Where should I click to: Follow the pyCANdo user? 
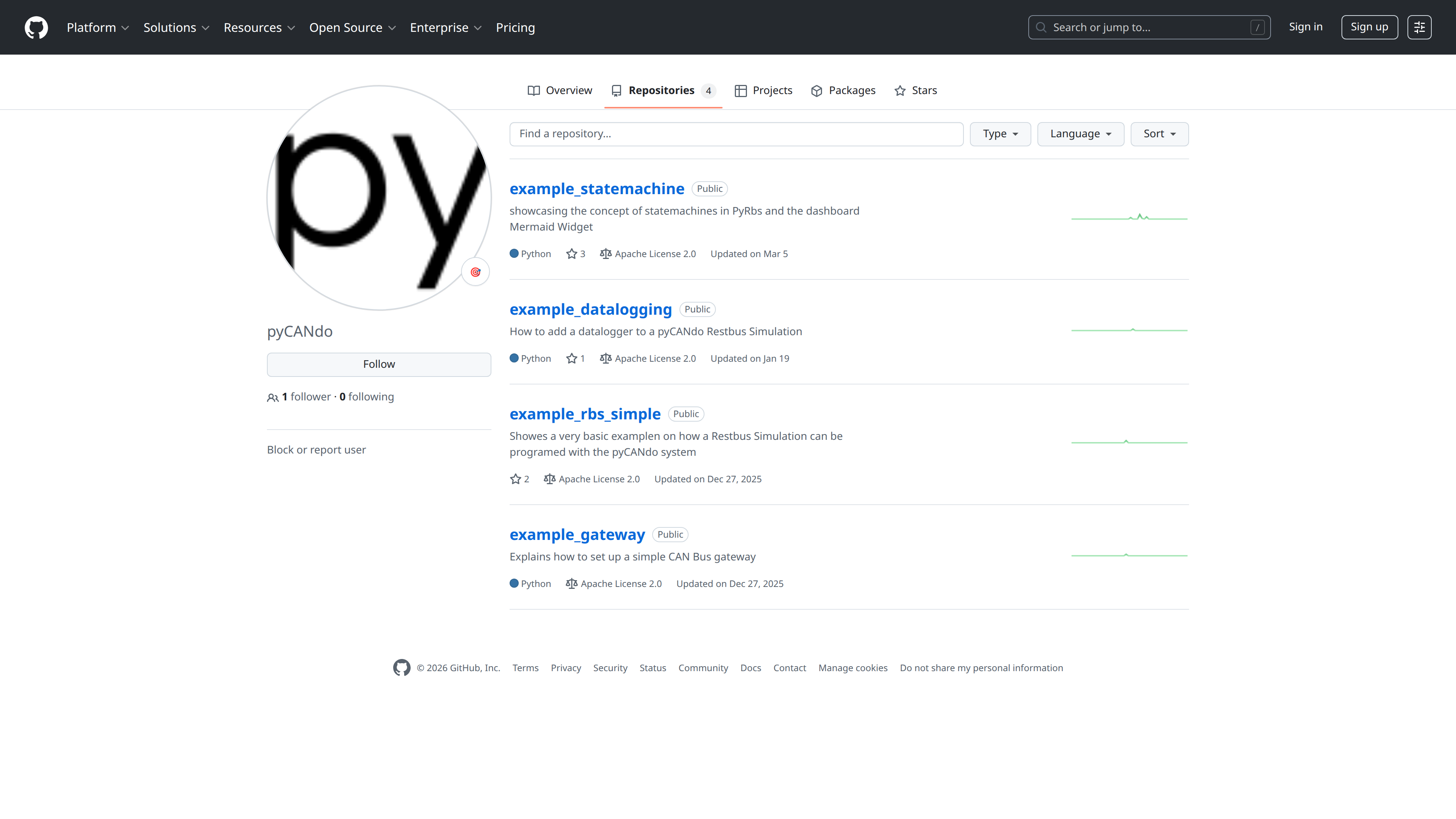pyautogui.click(x=379, y=364)
